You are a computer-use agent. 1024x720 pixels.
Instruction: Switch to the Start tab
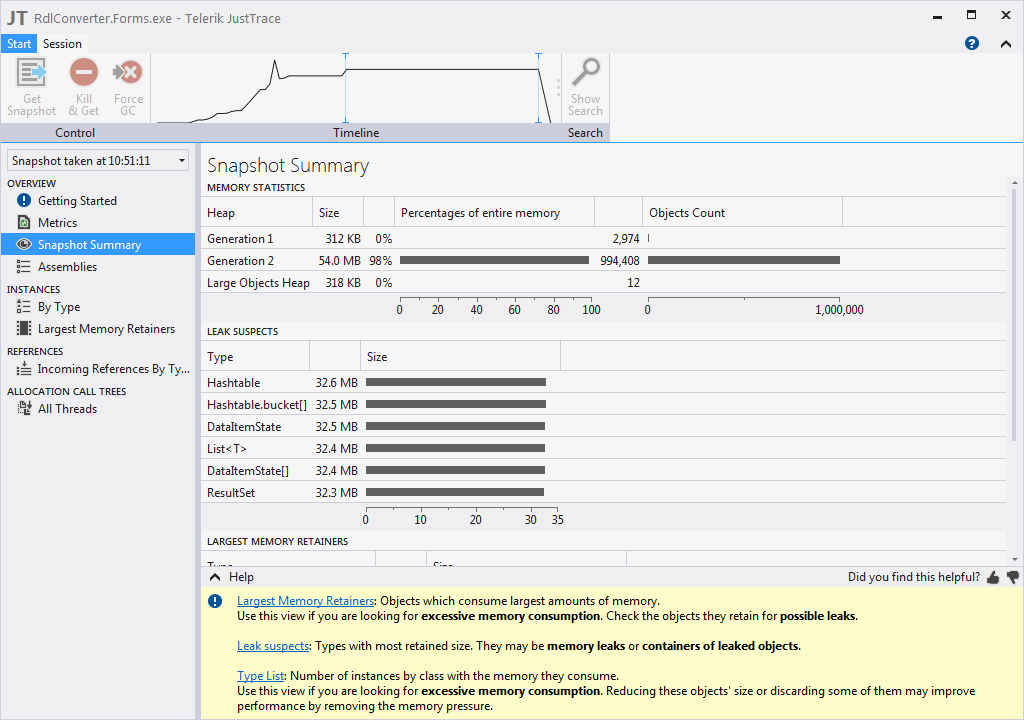click(19, 44)
